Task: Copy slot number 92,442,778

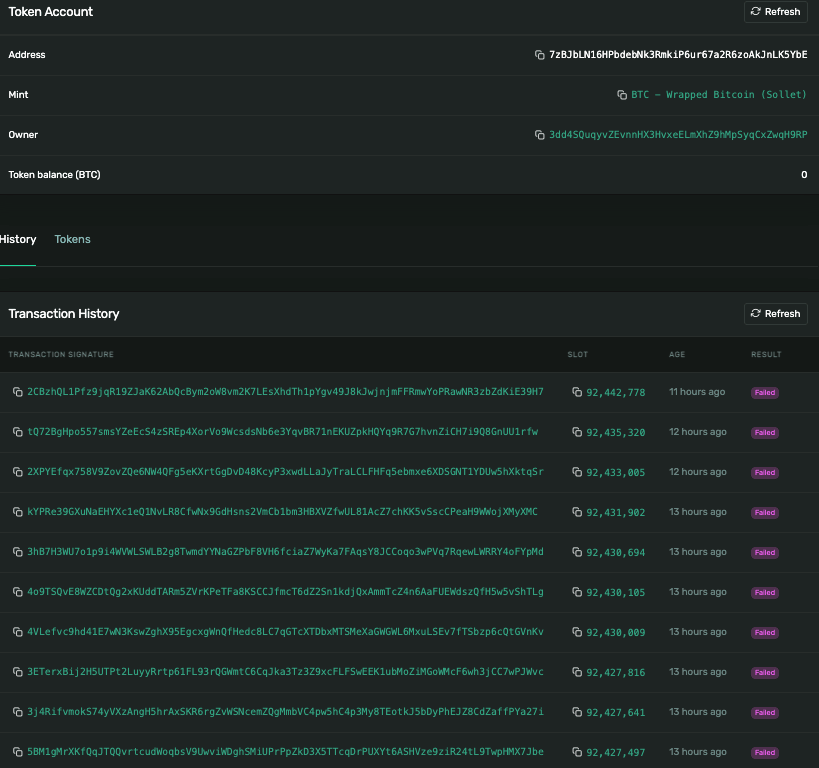Action: pos(575,392)
